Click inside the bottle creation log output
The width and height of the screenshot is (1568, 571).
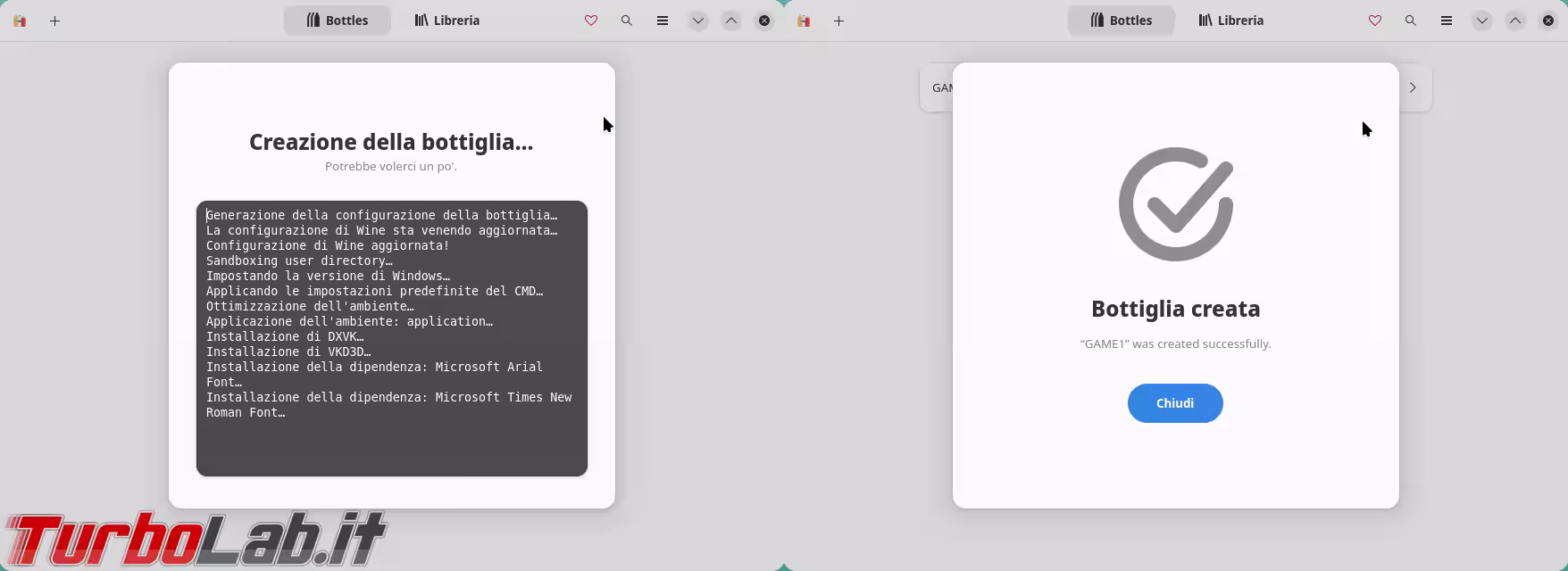[x=391, y=338]
